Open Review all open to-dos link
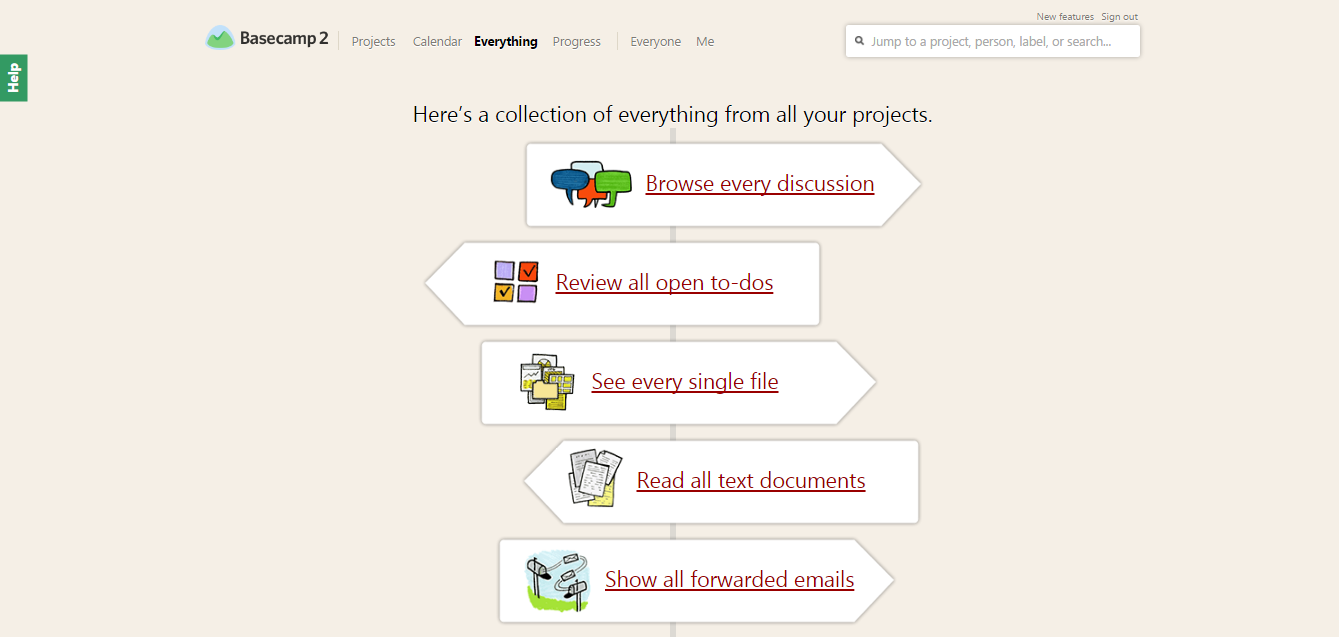This screenshot has width=1339, height=637. point(665,283)
